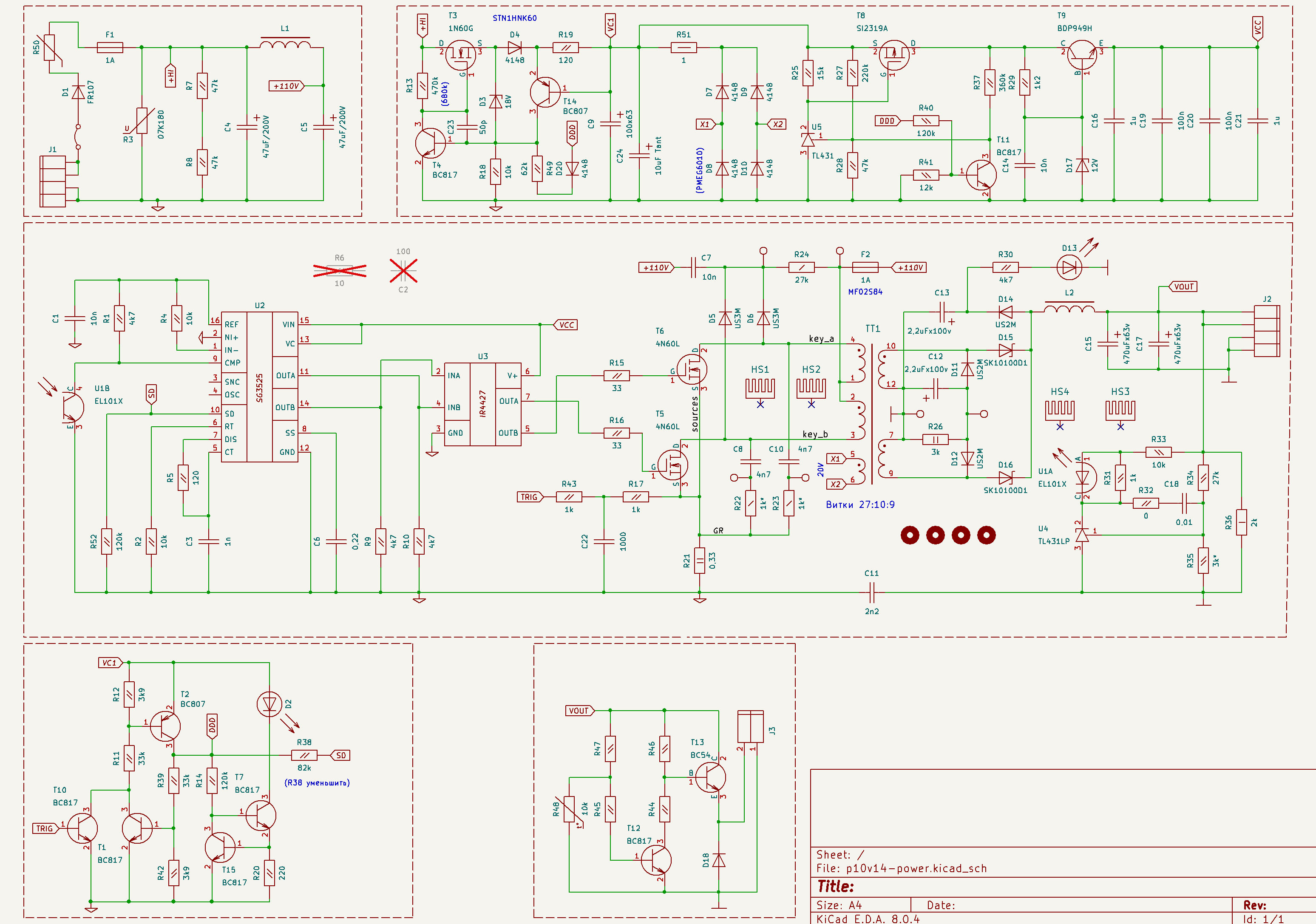Click the C11 2n2 capacitor symbol

(871, 592)
